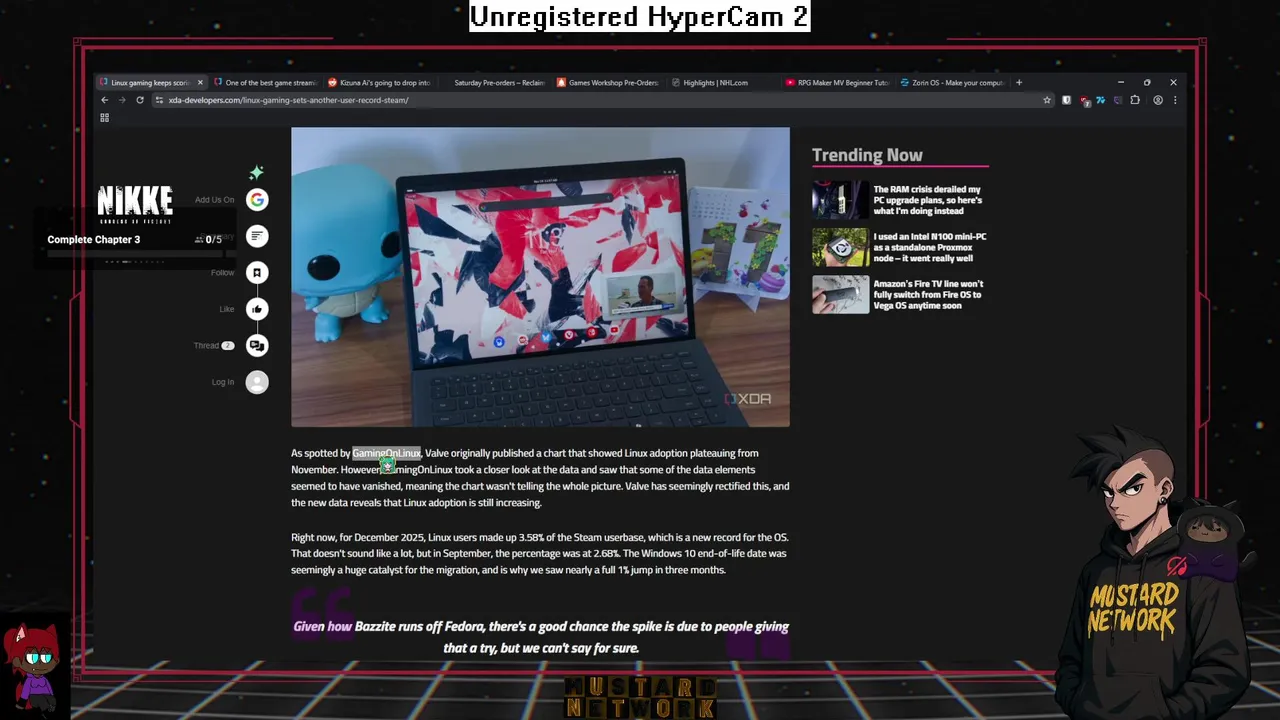Image resolution: width=1280 pixels, height=720 pixels.
Task: Click the Thread count badge 2
Action: pos(228,346)
